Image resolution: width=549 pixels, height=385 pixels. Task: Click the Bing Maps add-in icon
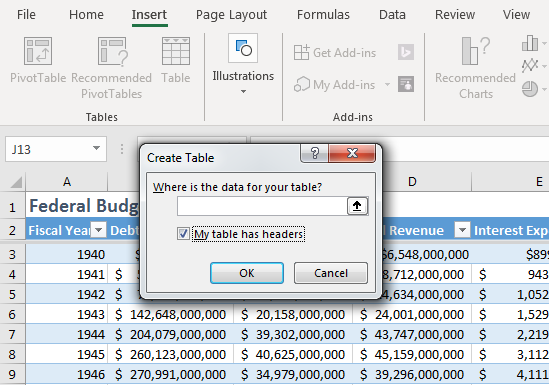(x=406, y=52)
